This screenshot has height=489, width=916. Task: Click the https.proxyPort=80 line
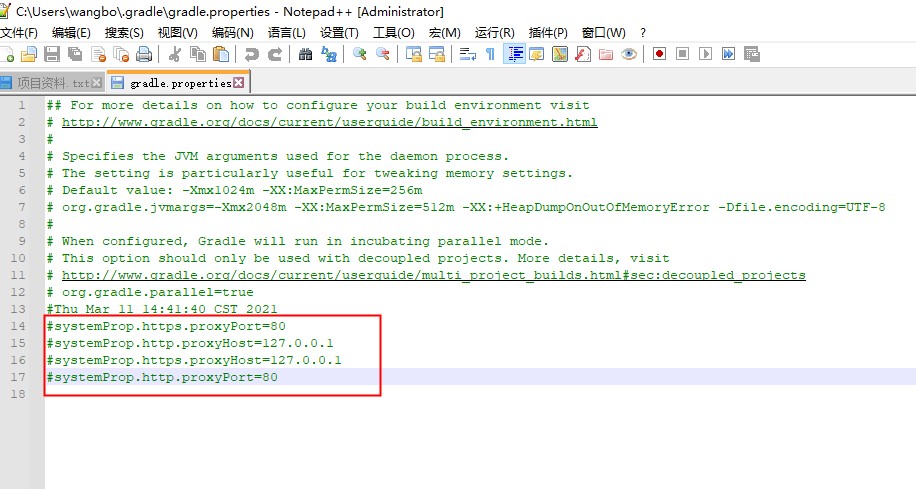[x=166, y=326]
